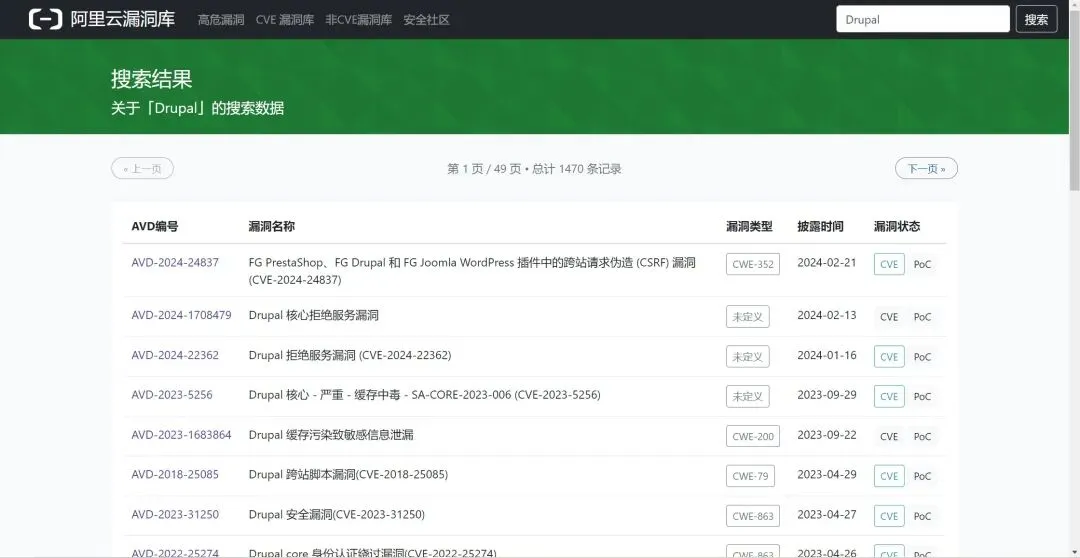Viewport: 1080px width, 558px height.
Task: Click disclosure date 2023-04-27
Action: click(827, 515)
